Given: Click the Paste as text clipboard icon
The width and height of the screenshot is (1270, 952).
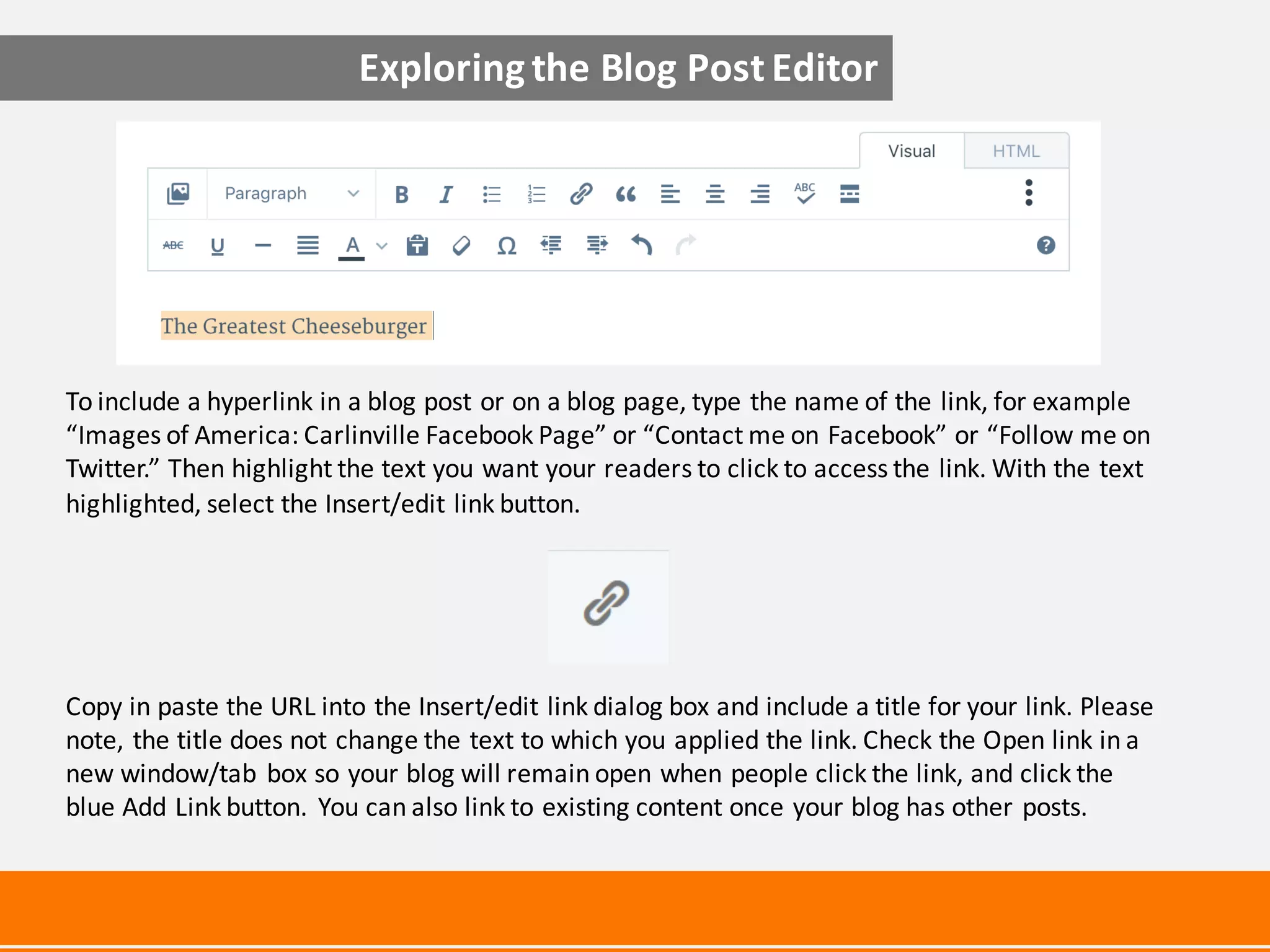Looking at the screenshot, I should [x=417, y=245].
